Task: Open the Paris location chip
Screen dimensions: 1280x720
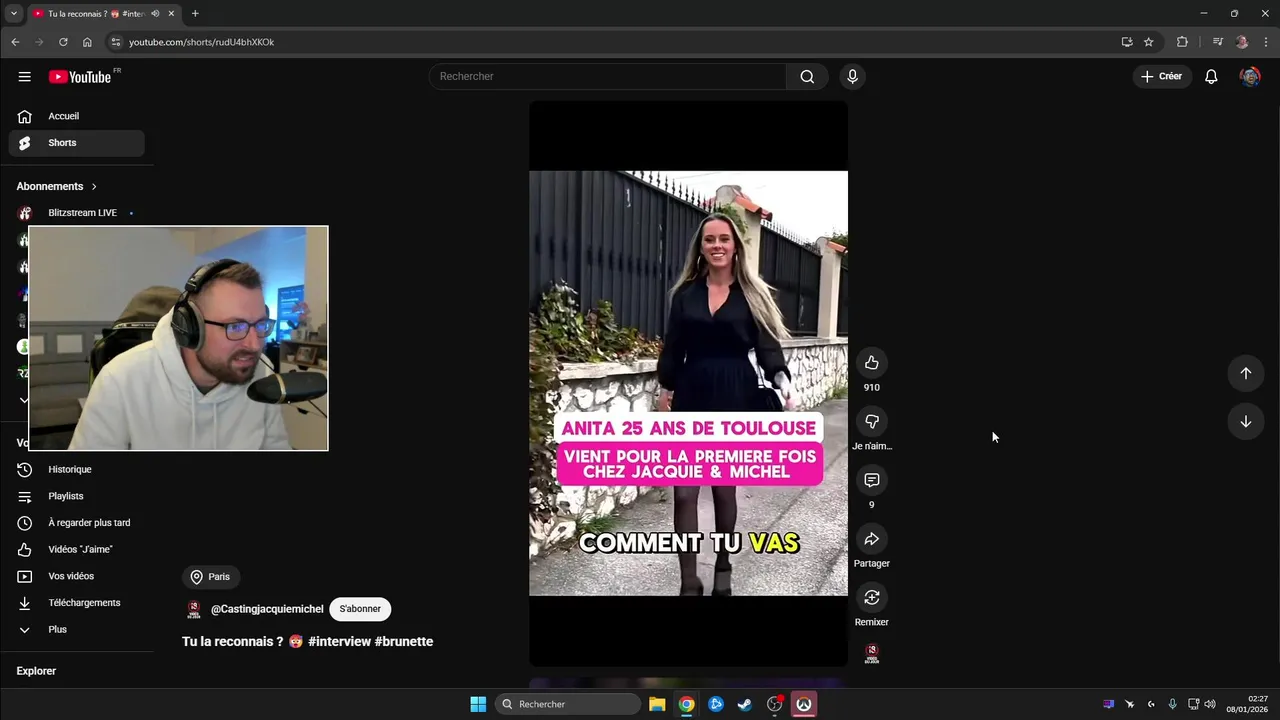Action: tap(211, 577)
